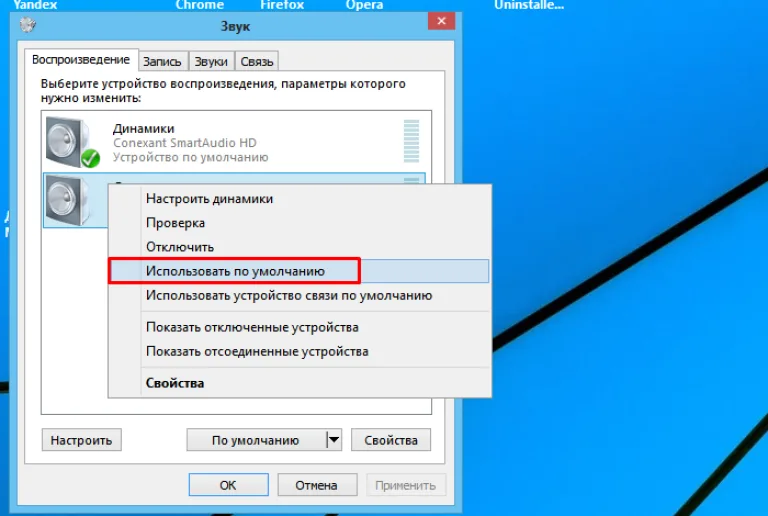Click the Настроить button
This screenshot has height=516, width=768.
(x=81, y=440)
